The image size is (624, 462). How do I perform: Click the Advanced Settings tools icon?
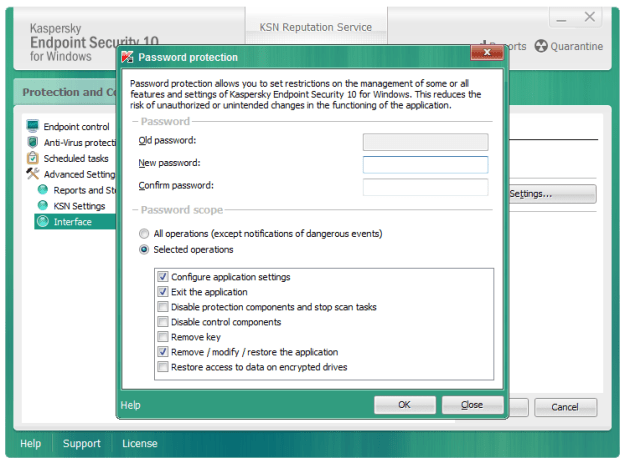click(x=33, y=174)
